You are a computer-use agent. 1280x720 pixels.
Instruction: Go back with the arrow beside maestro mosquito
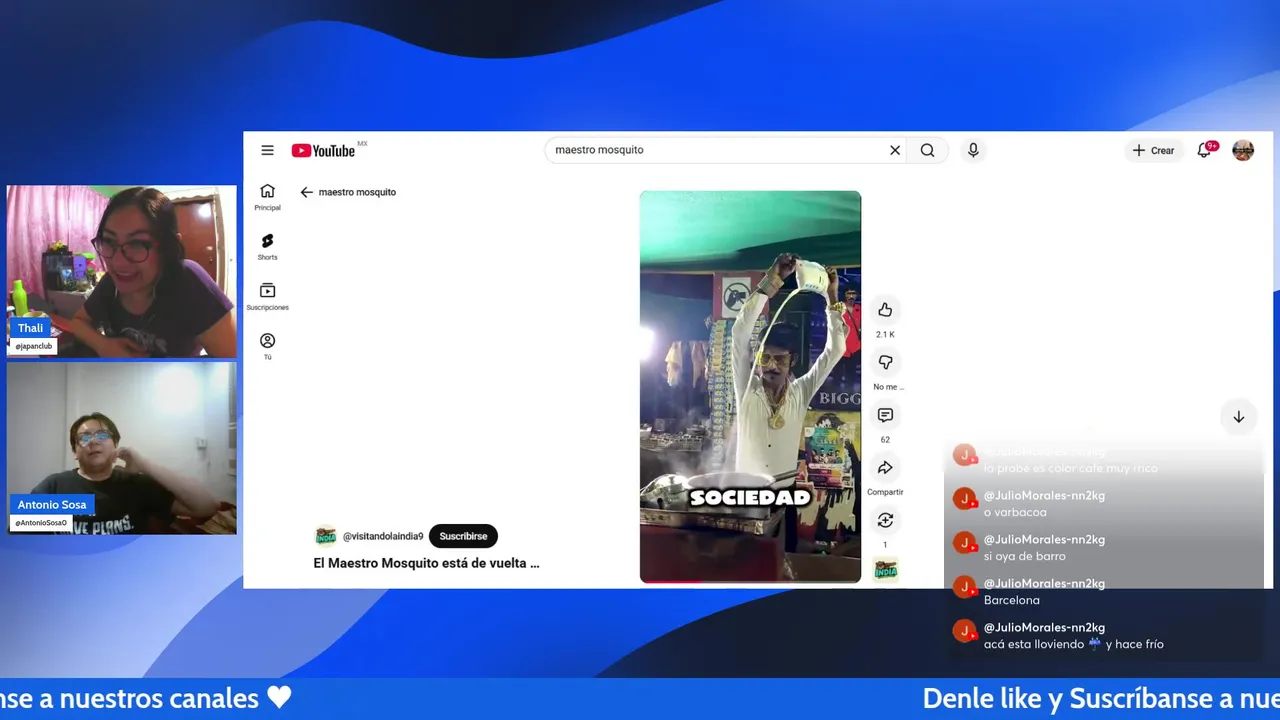point(307,192)
